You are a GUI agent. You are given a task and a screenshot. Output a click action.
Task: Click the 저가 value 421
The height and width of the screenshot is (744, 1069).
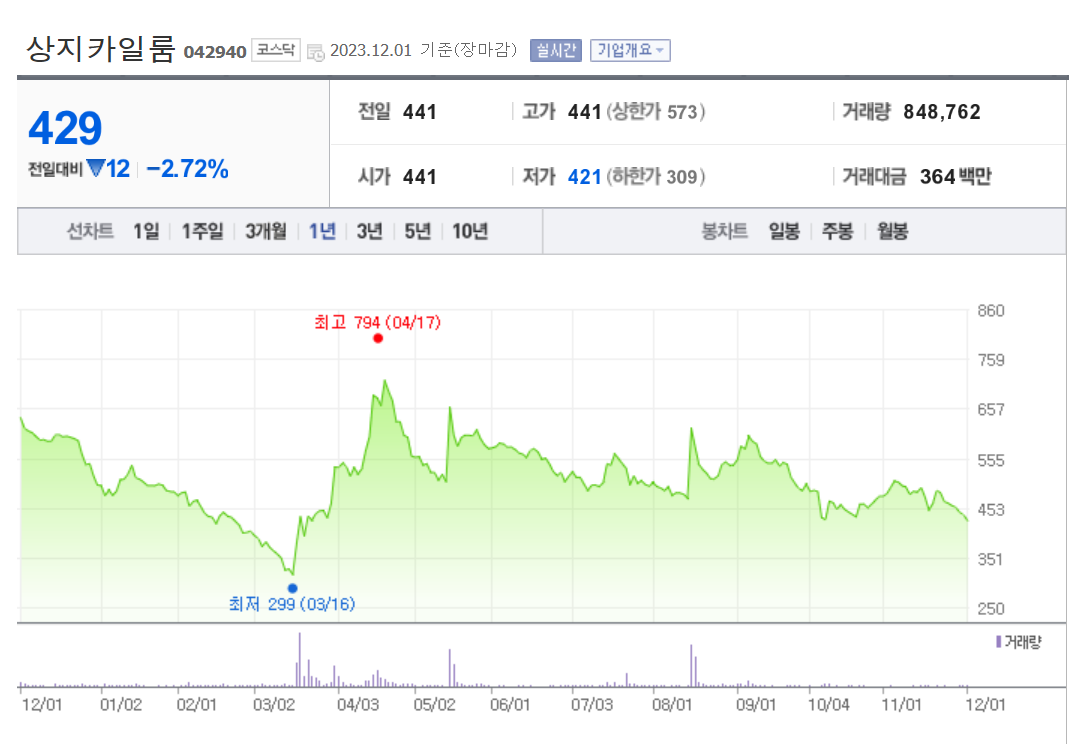(x=584, y=177)
